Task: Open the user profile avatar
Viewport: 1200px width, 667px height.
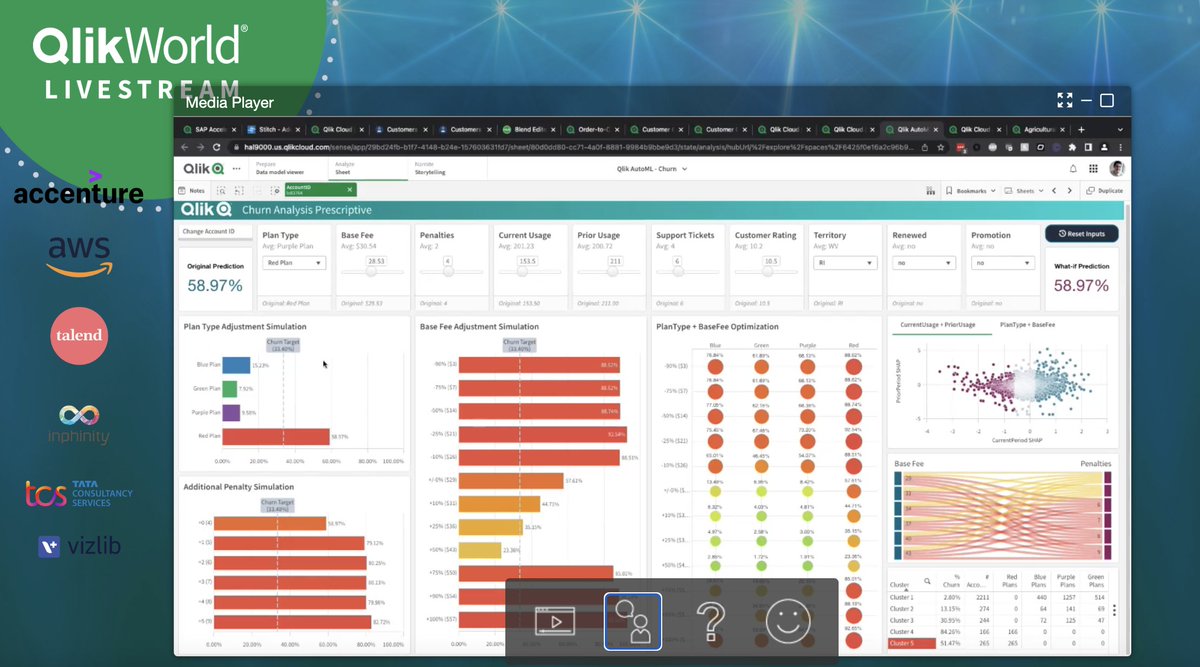Action: (x=1116, y=169)
